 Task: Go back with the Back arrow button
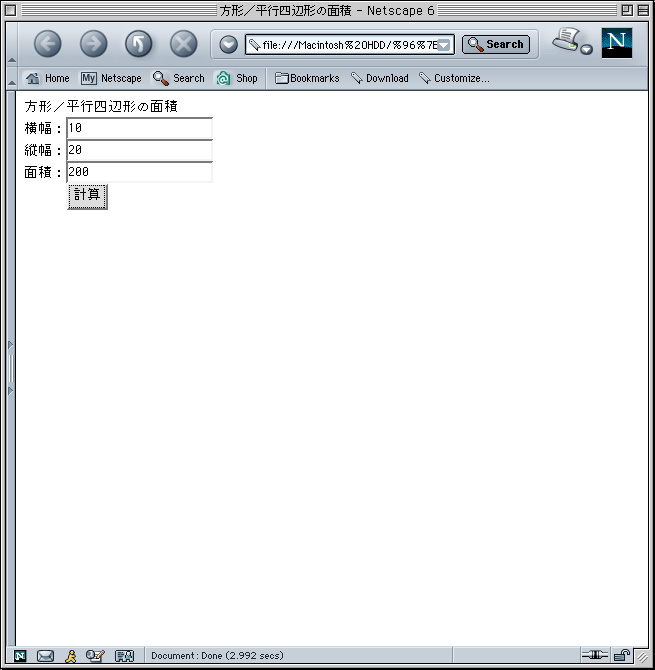point(47,44)
